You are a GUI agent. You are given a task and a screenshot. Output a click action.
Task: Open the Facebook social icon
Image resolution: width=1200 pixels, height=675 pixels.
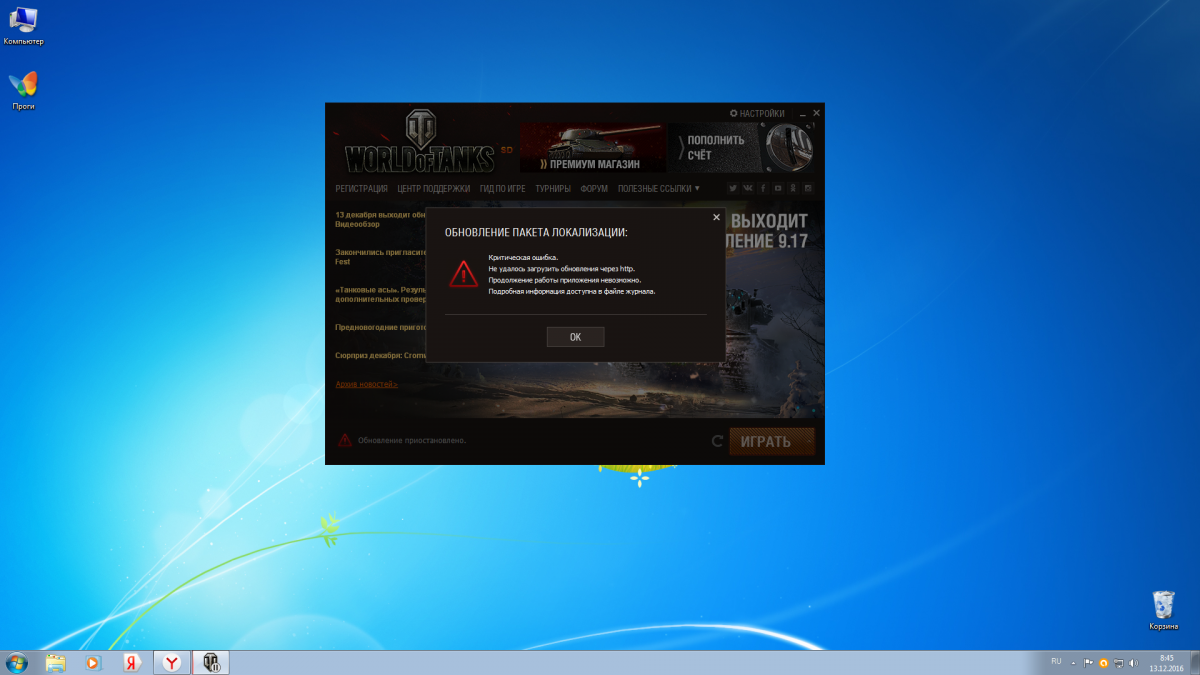point(763,188)
